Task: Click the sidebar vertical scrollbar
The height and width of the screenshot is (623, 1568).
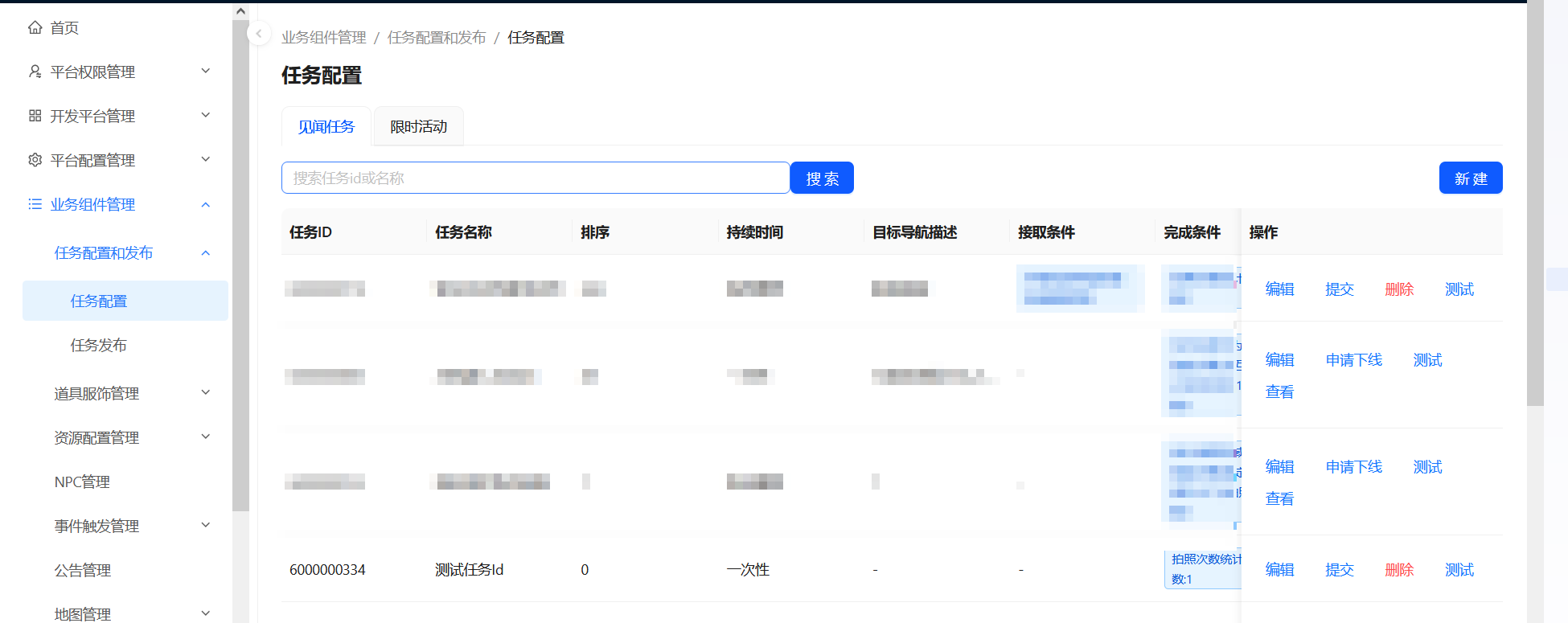Action: (x=240, y=265)
